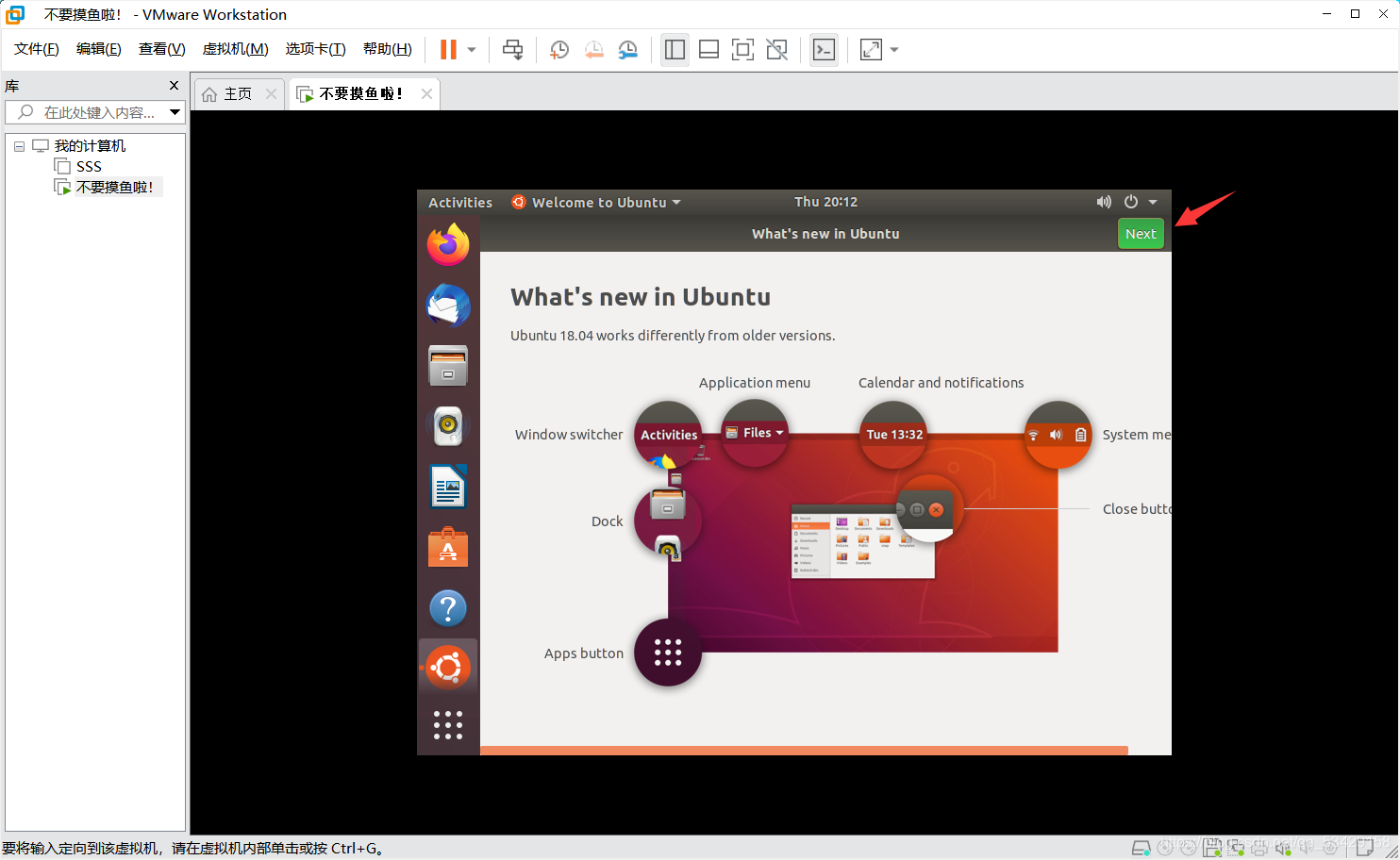Open the Help question mark dock icon
Image resolution: width=1400 pixels, height=860 pixels.
tap(448, 608)
